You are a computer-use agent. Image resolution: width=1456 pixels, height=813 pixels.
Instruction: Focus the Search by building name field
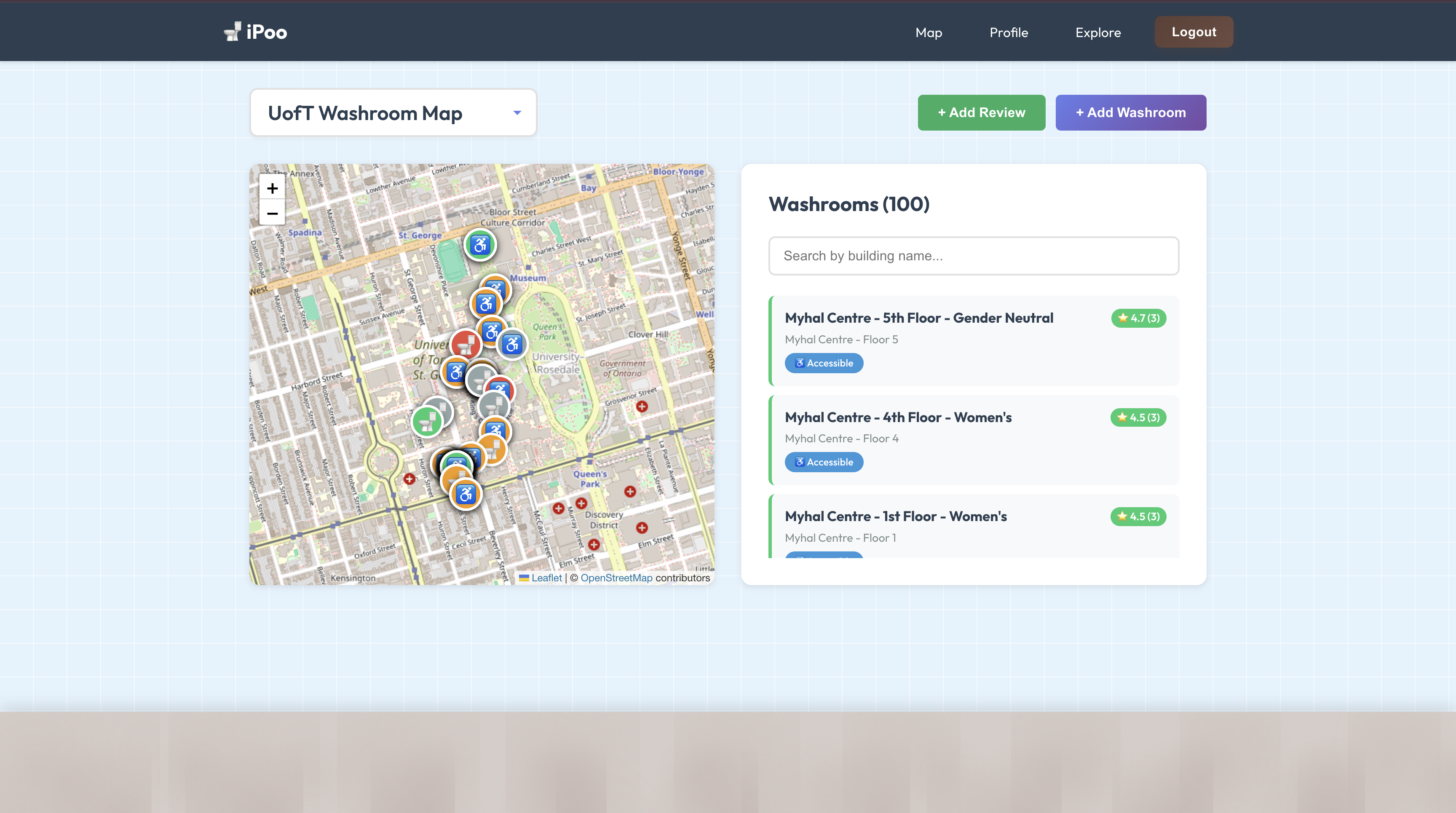[x=973, y=256]
